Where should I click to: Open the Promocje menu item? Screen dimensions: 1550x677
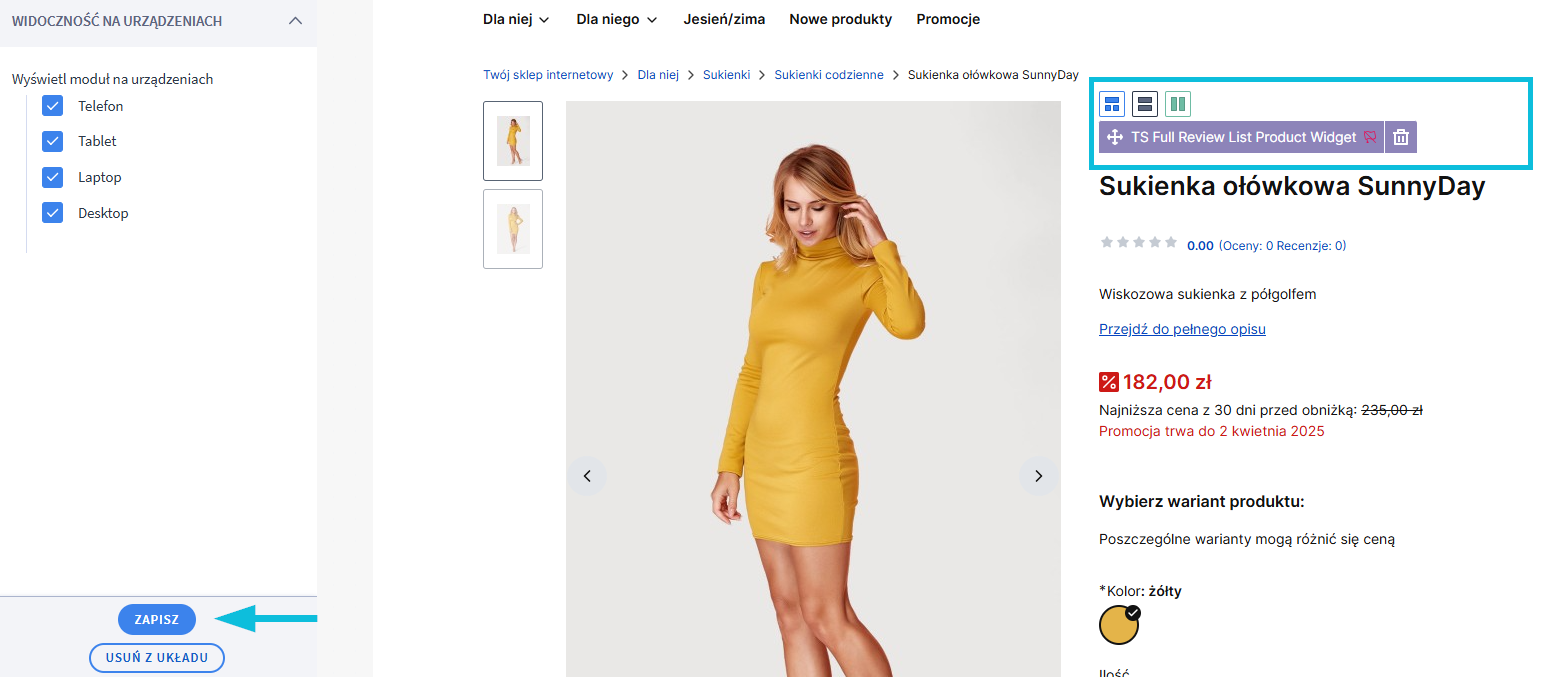[948, 19]
